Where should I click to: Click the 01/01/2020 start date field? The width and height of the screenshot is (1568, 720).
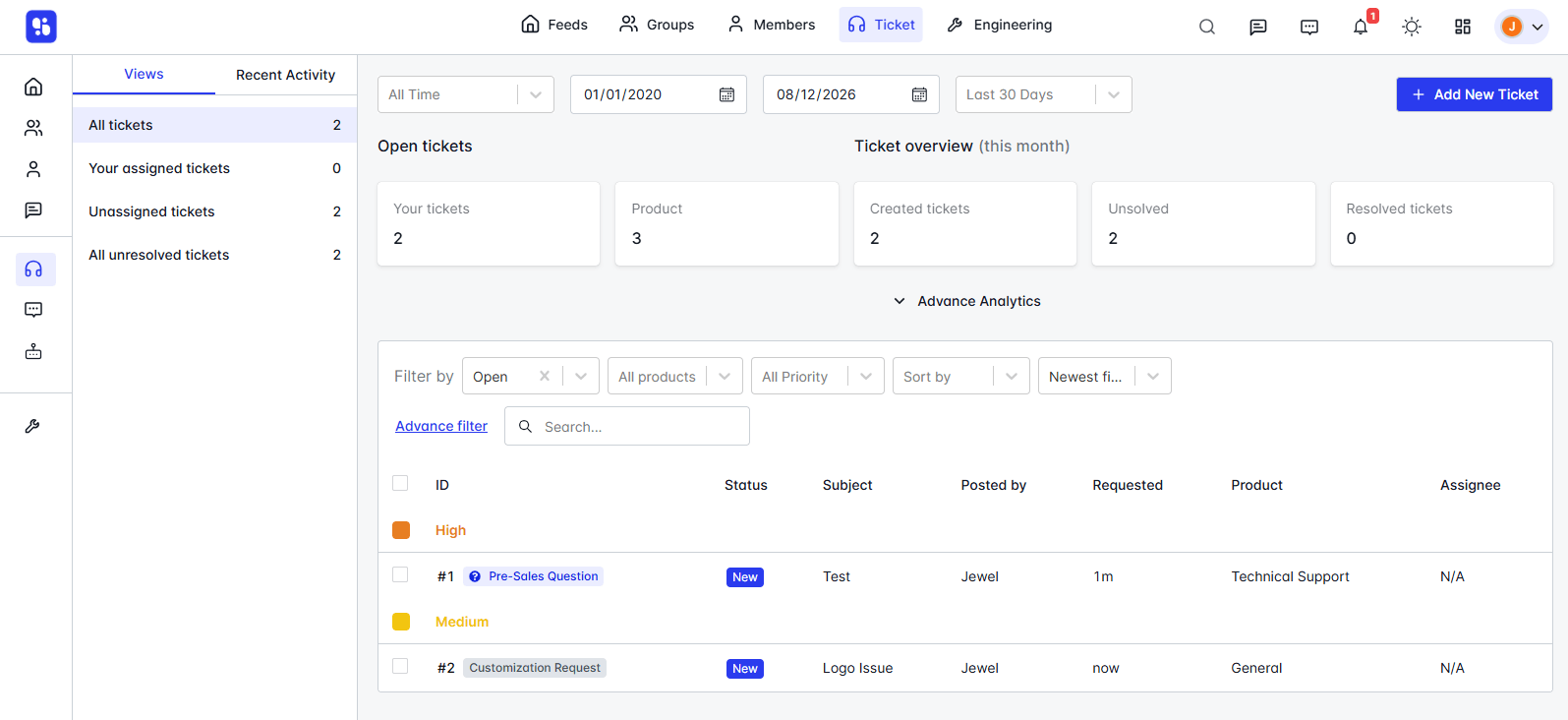(659, 94)
